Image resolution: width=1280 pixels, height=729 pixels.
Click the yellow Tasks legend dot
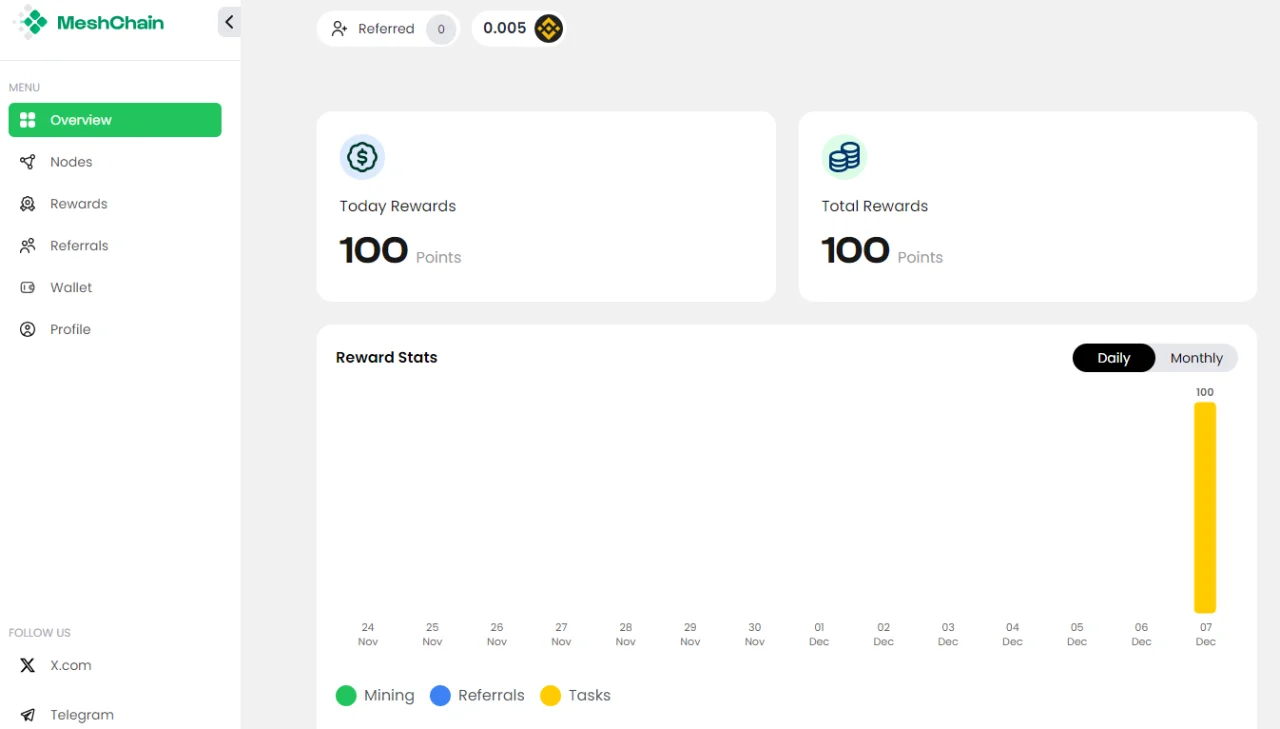[550, 696]
